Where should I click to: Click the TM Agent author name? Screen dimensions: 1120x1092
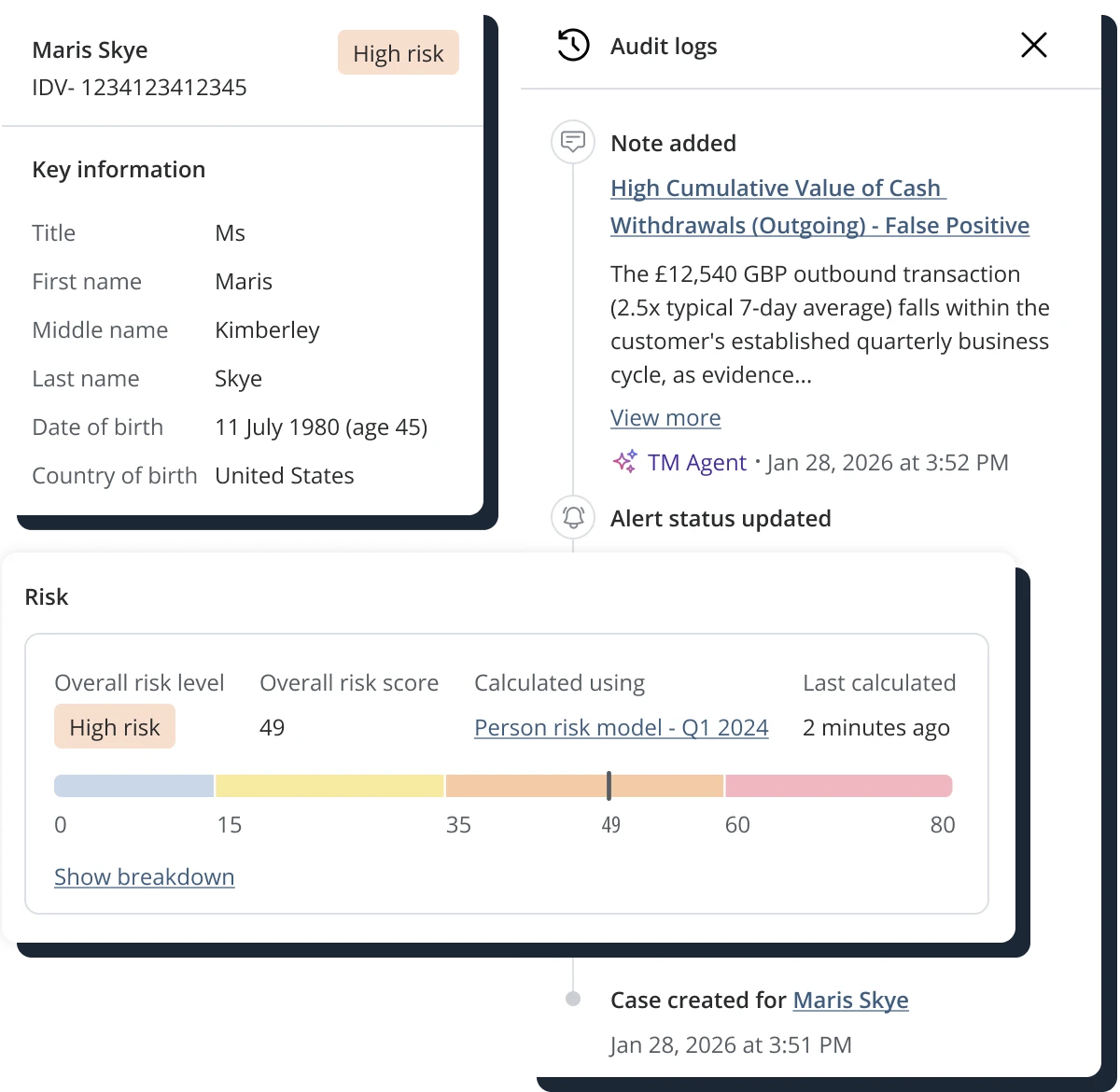pyautogui.click(x=696, y=462)
